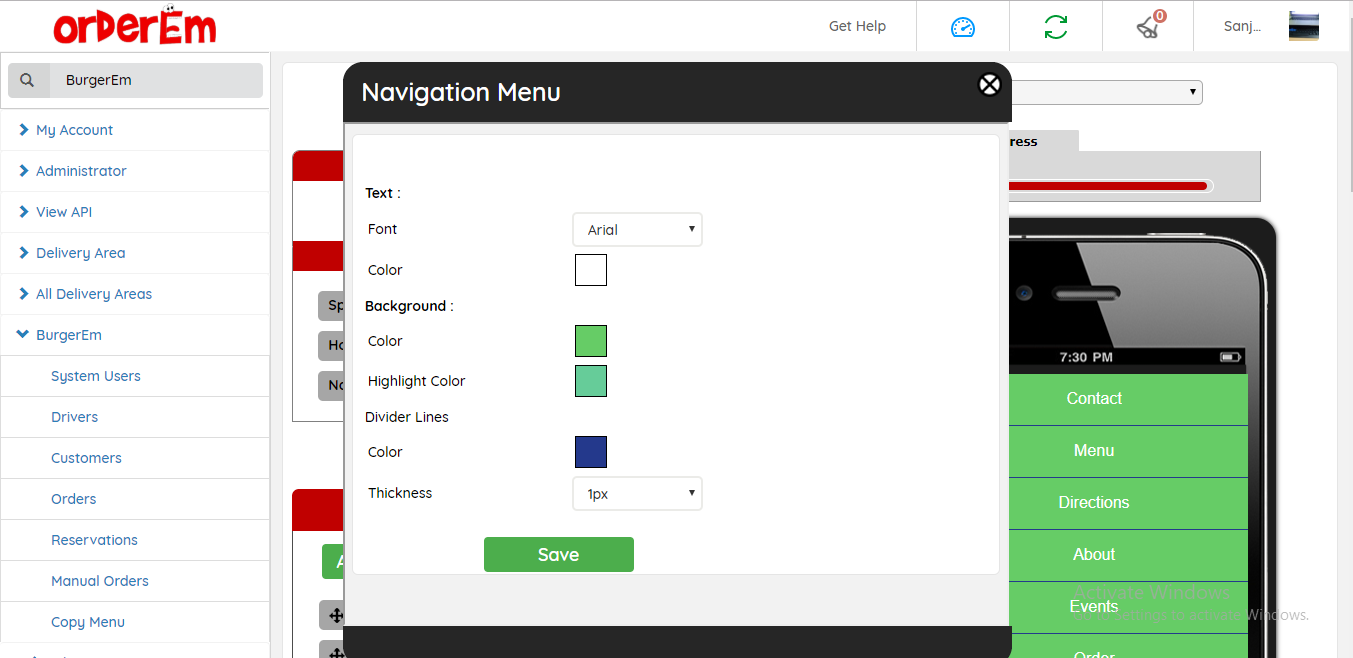1353x658 pixels.
Task: Click the speedometer dashboard icon
Action: click(x=962, y=27)
